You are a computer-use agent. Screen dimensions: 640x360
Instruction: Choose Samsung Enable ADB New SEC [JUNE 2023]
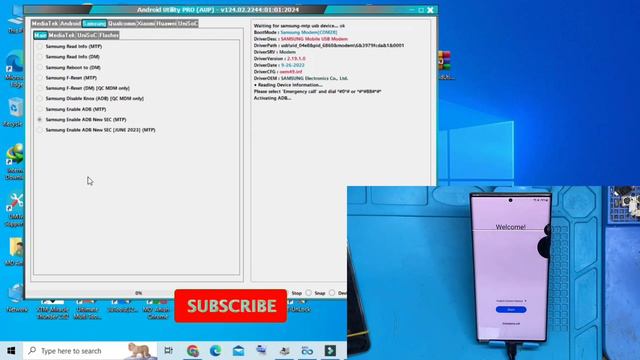tap(97, 130)
